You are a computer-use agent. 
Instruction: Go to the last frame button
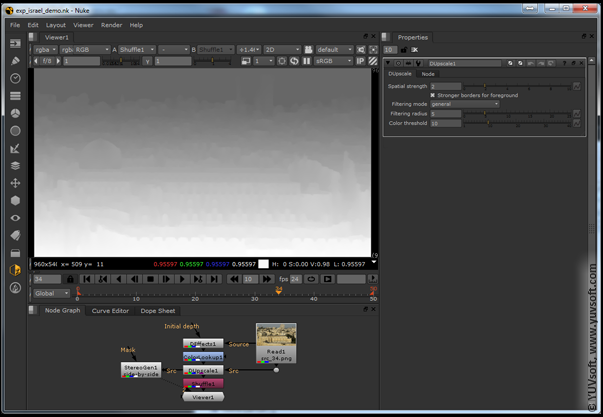(214, 279)
